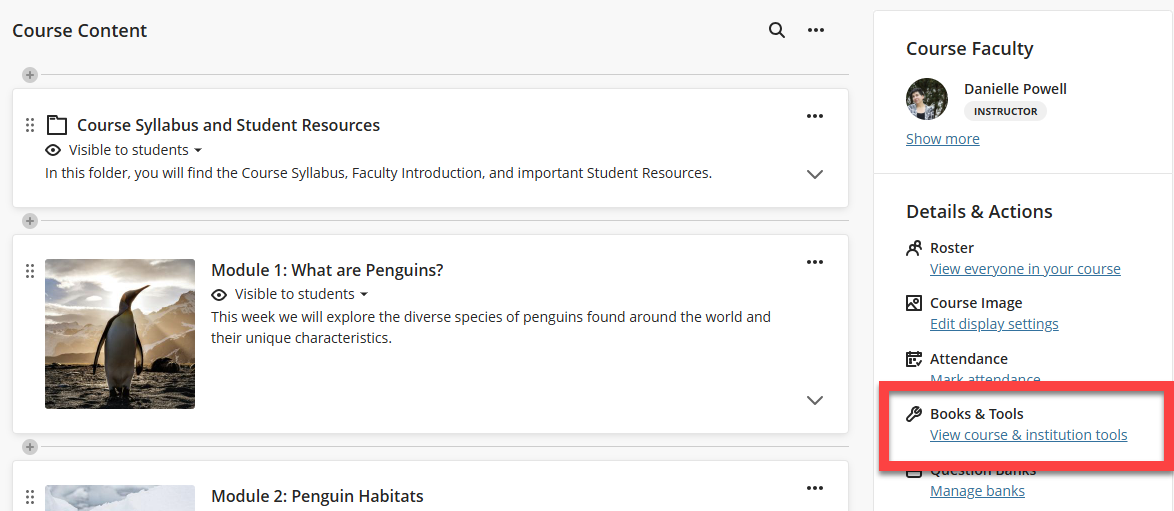Click the search icon in Course Content
Image resolution: width=1174 pixels, height=511 pixels.
(776, 30)
